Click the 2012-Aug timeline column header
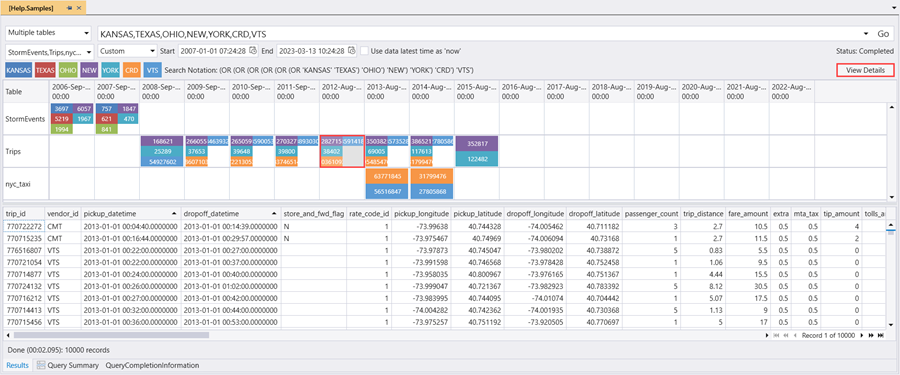900x375 pixels. coord(342,91)
